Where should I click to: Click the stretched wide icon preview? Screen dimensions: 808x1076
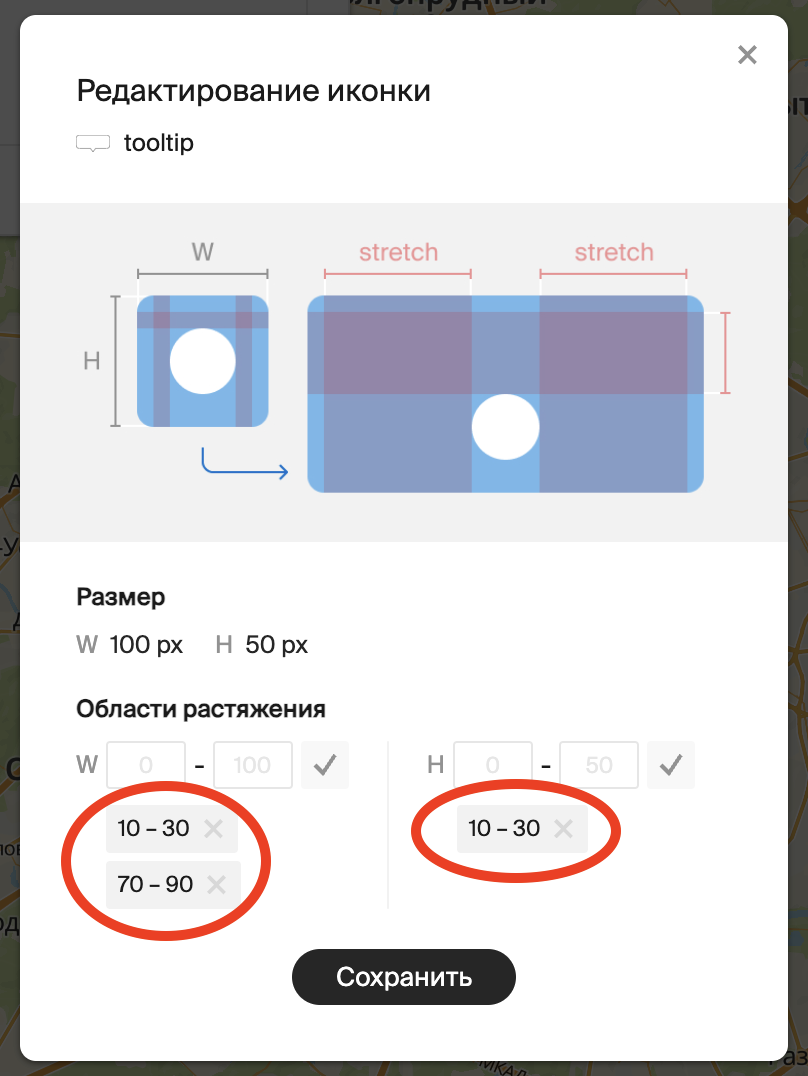(505, 394)
